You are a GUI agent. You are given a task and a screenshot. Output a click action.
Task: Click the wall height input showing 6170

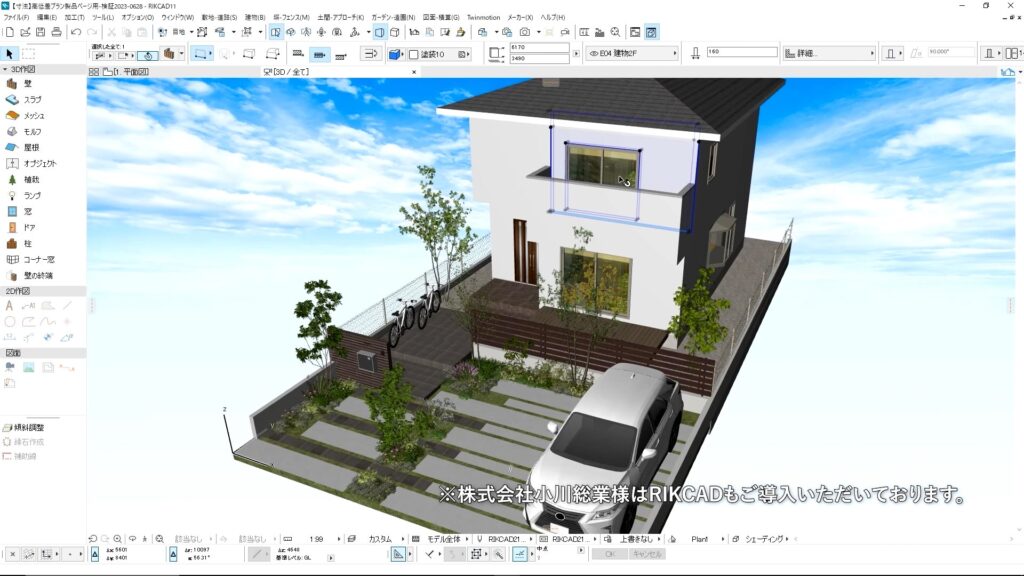[x=539, y=48]
